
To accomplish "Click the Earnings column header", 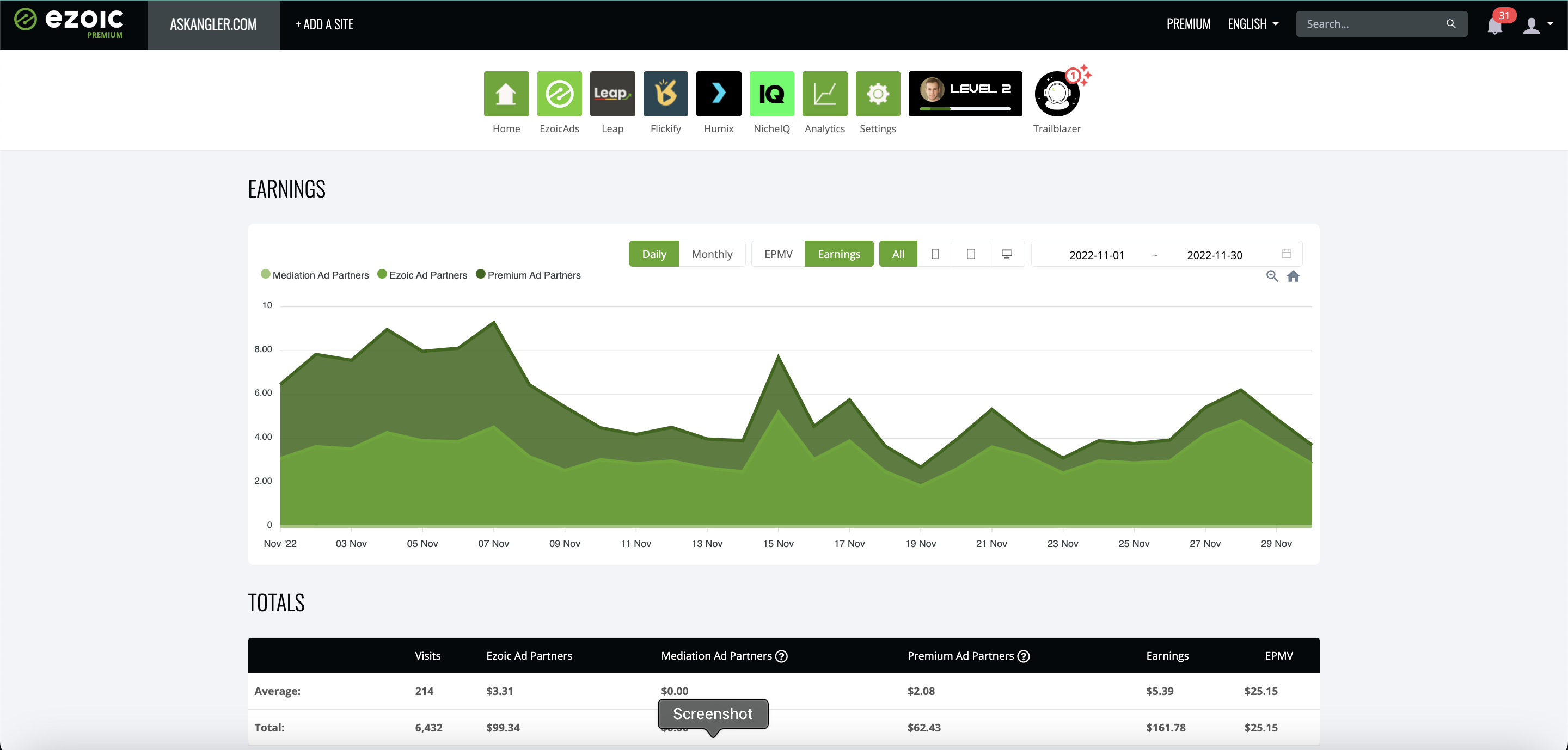I will 1167,656.
